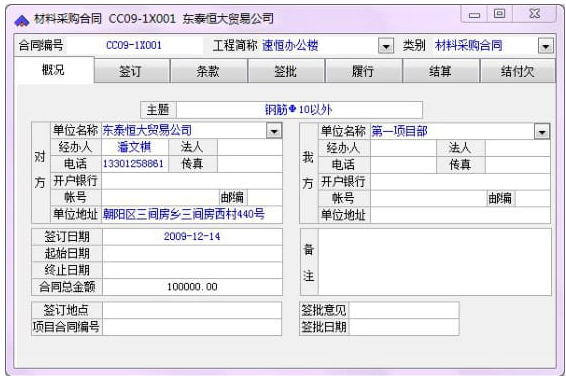Click 我方 单位名称 value 第一项目部
This screenshot has height=376, width=566.
click(399, 131)
